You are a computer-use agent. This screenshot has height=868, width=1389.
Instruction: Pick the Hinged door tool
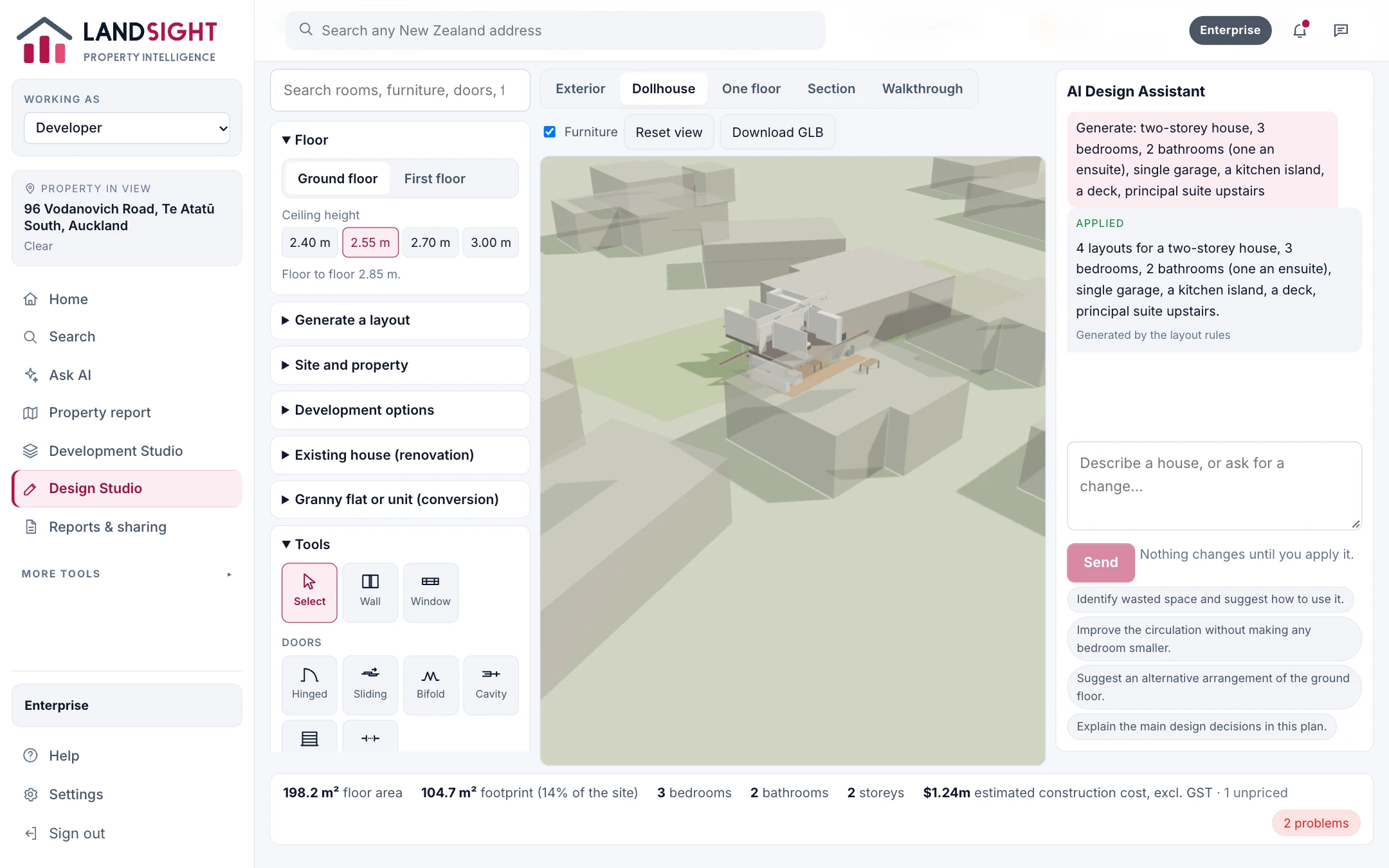(x=309, y=685)
